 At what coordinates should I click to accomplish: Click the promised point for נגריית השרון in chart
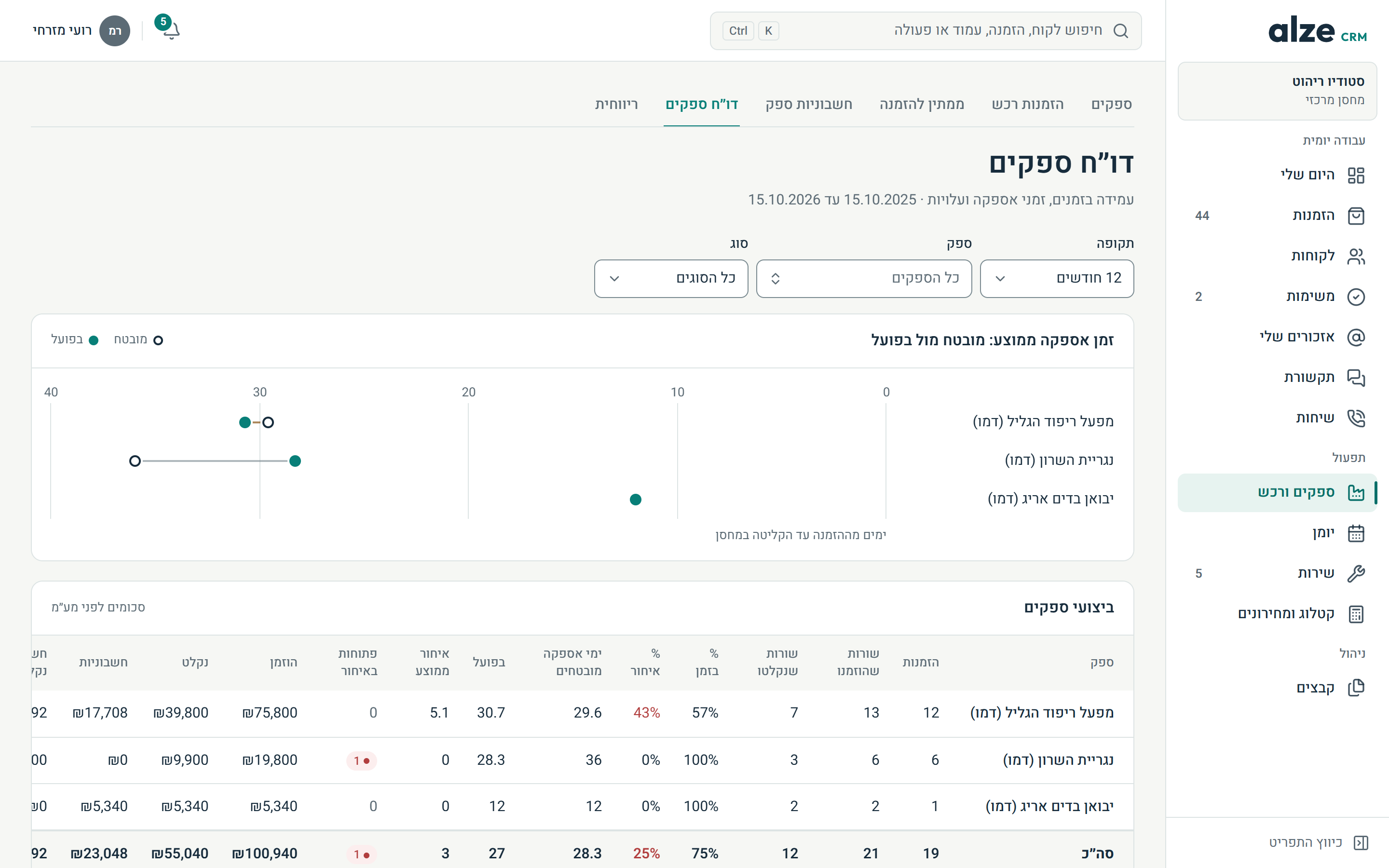[135, 461]
